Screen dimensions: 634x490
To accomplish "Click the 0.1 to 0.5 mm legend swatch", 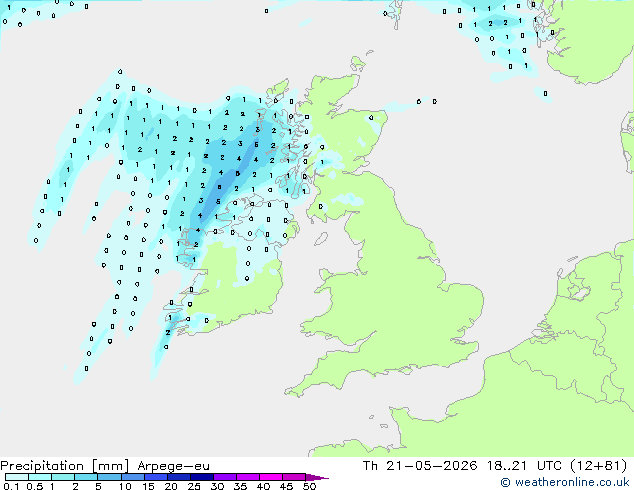I will point(17,477).
